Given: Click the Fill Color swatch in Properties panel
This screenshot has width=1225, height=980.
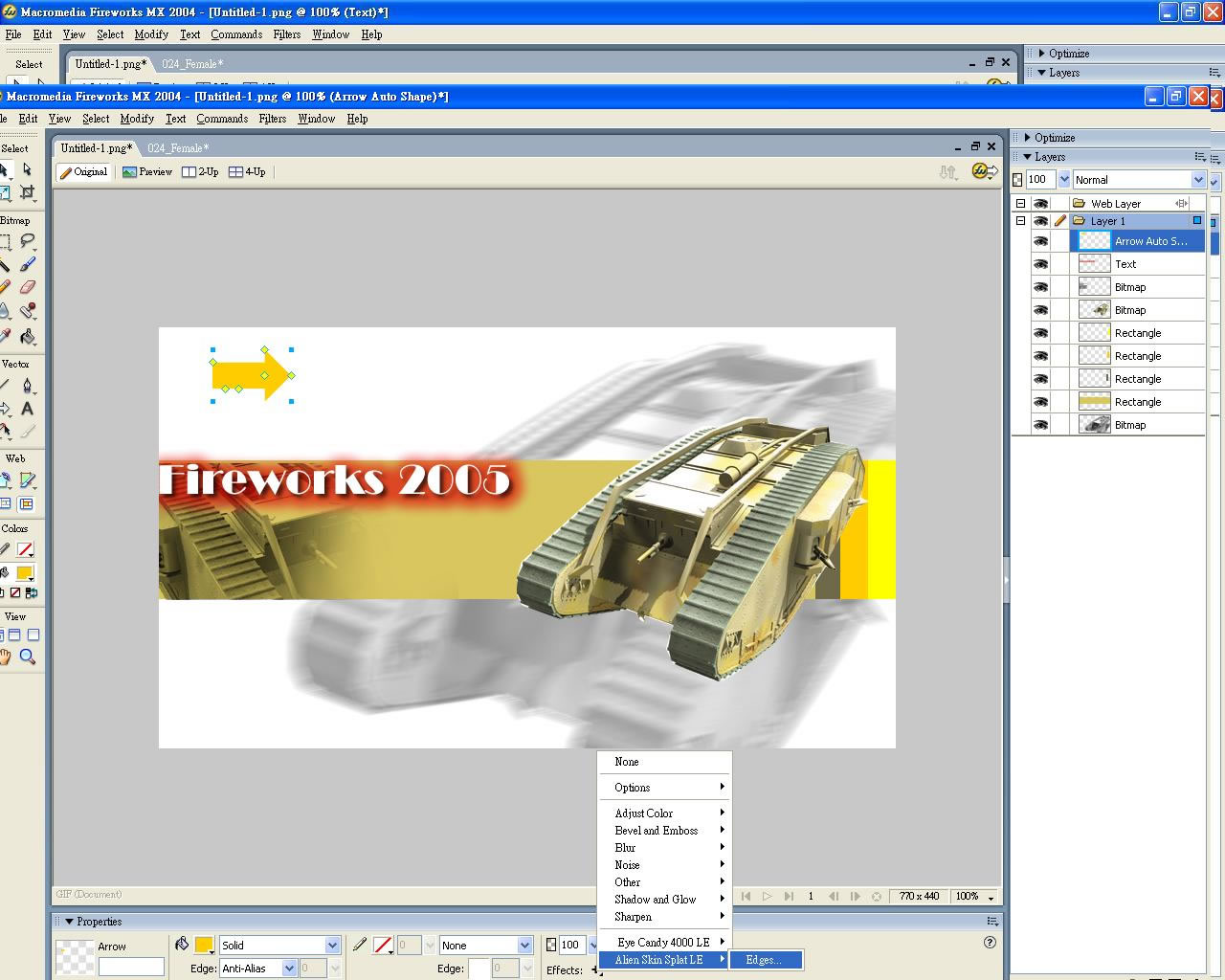Looking at the screenshot, I should pos(204,945).
